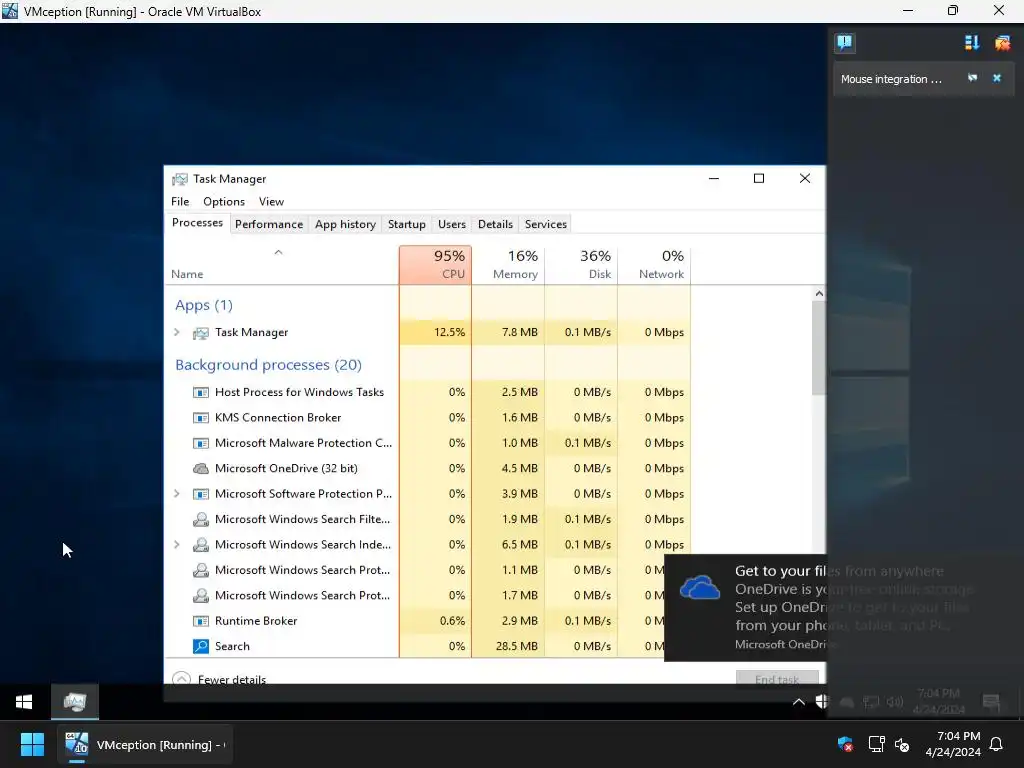
Task: Open the VirtualBox notification center icon
Action: [844, 43]
